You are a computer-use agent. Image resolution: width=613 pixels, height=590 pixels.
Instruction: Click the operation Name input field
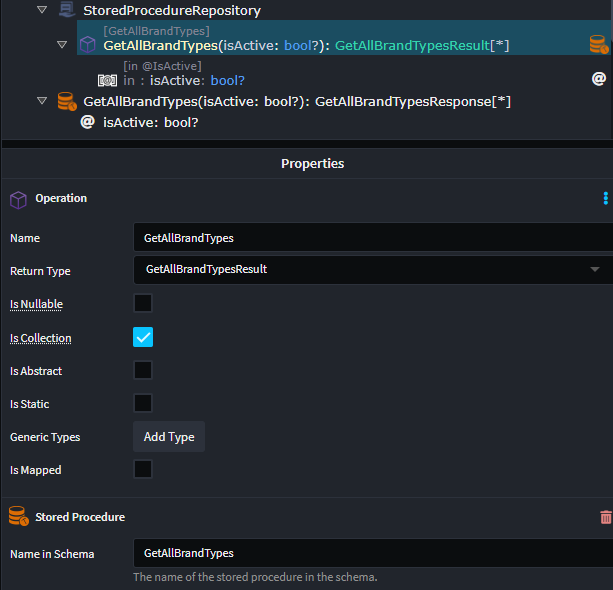coord(373,238)
